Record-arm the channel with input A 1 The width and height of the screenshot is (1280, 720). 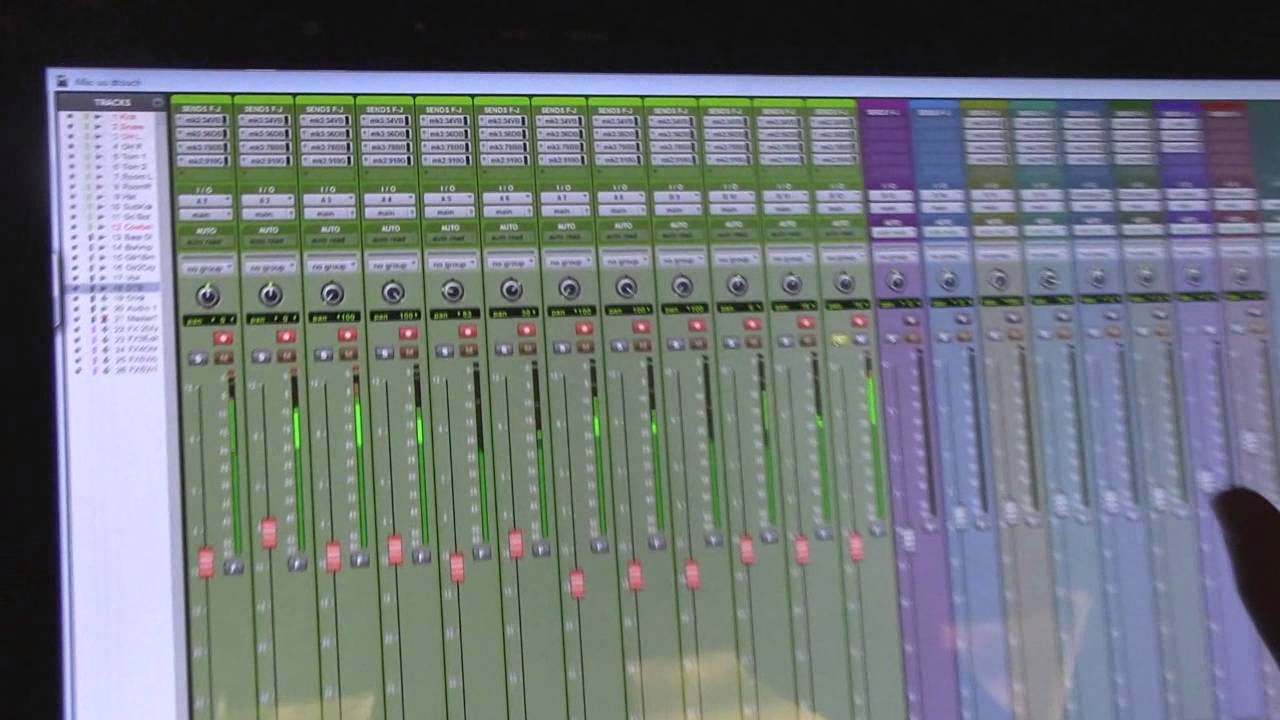pyautogui.click(x=223, y=338)
